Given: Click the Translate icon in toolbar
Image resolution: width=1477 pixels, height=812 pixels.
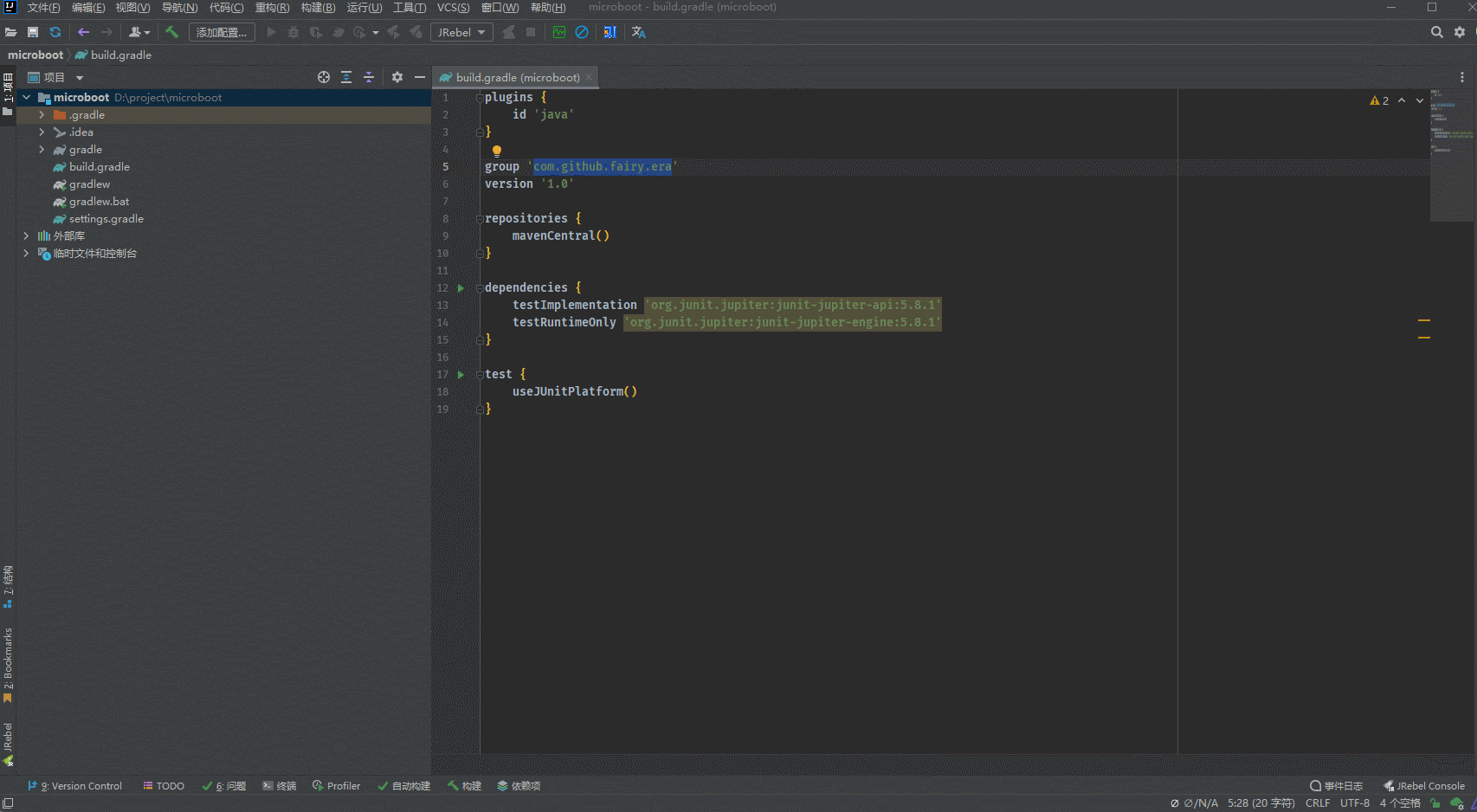Looking at the screenshot, I should (639, 32).
